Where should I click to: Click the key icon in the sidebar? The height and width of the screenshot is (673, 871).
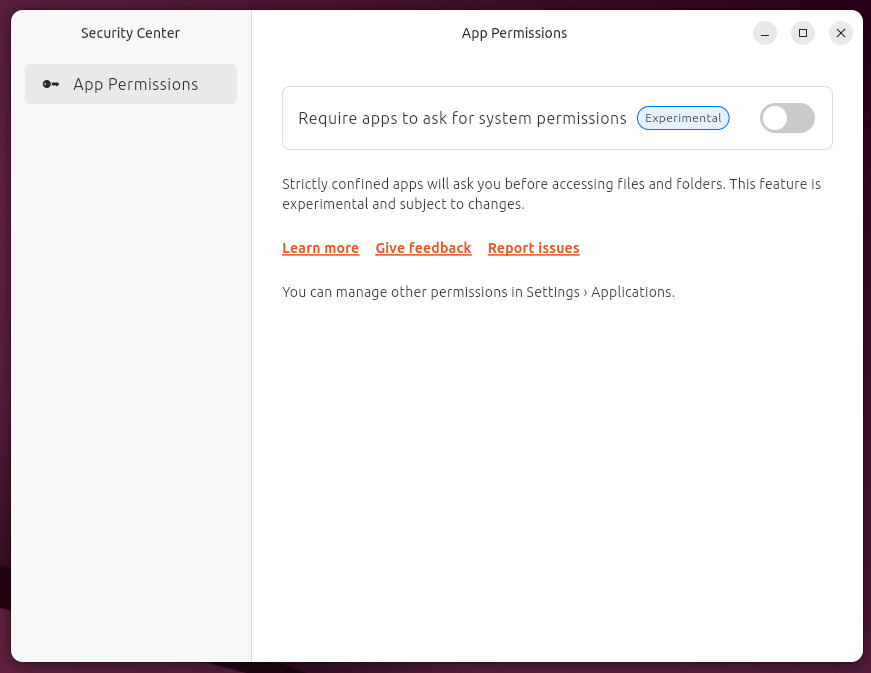[51, 84]
